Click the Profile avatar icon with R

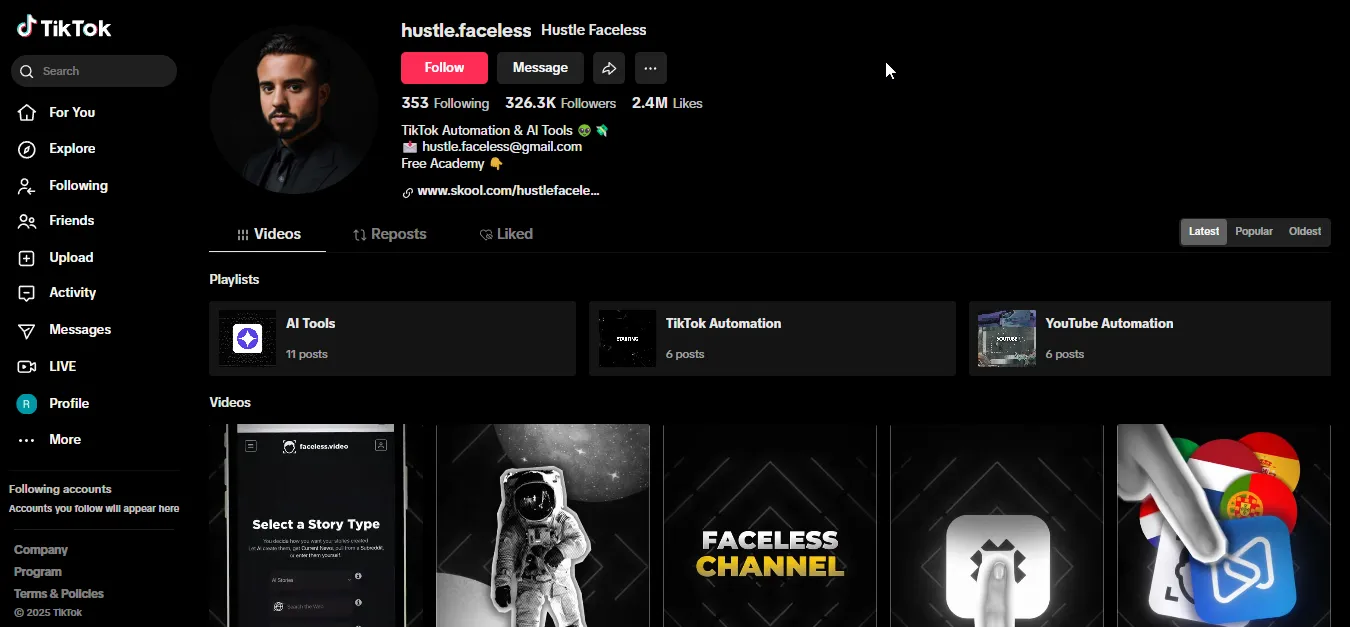point(27,404)
